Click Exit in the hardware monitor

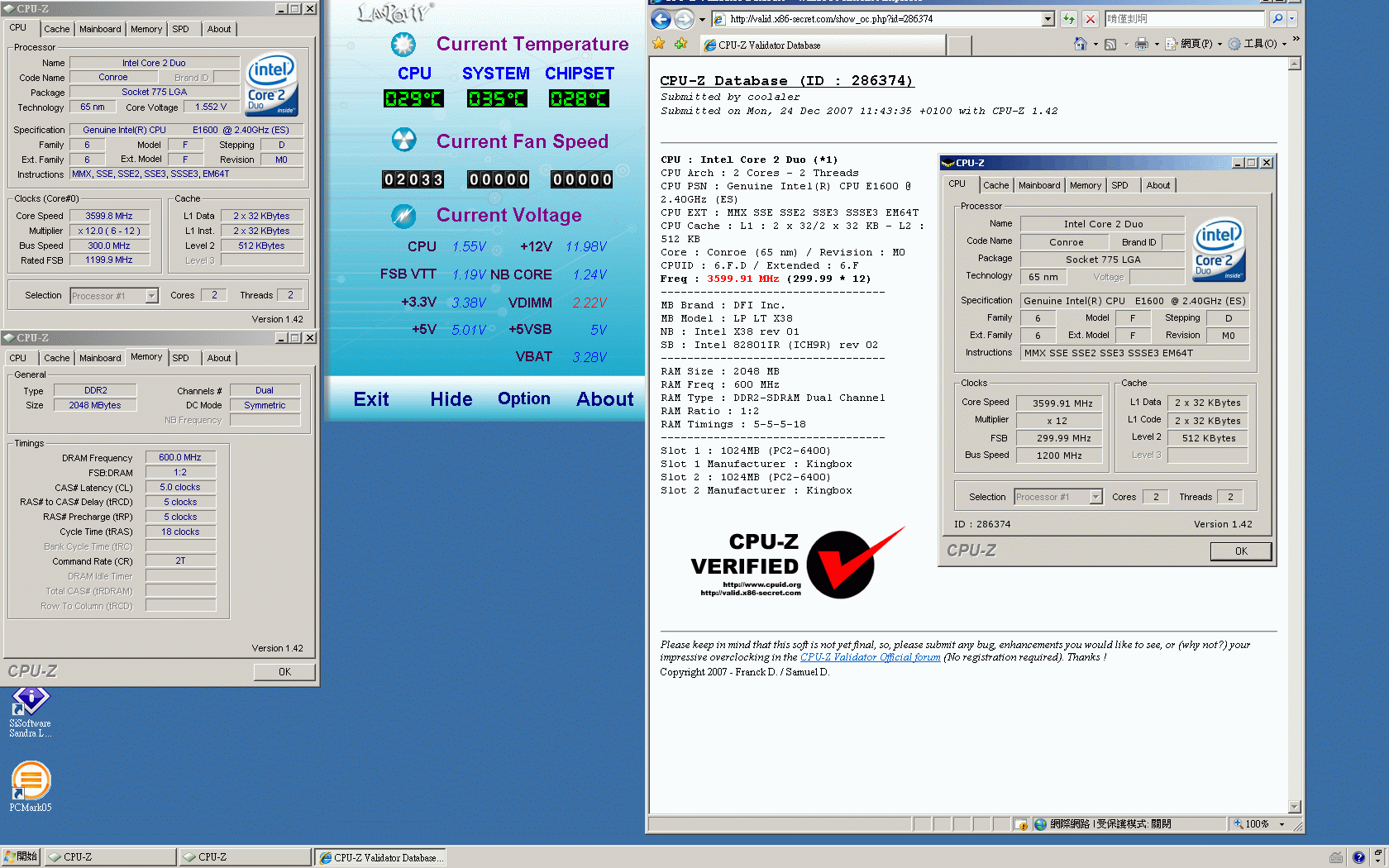pyautogui.click(x=371, y=399)
